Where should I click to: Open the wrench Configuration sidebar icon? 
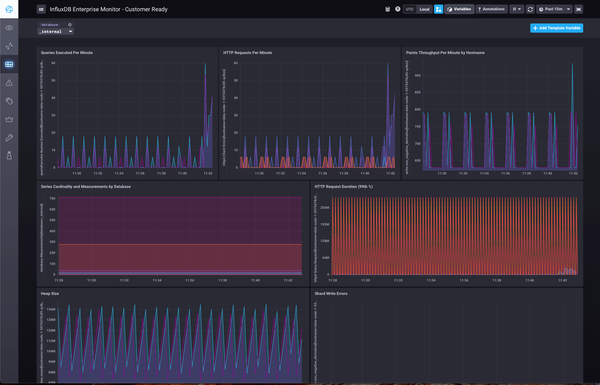pos(9,138)
